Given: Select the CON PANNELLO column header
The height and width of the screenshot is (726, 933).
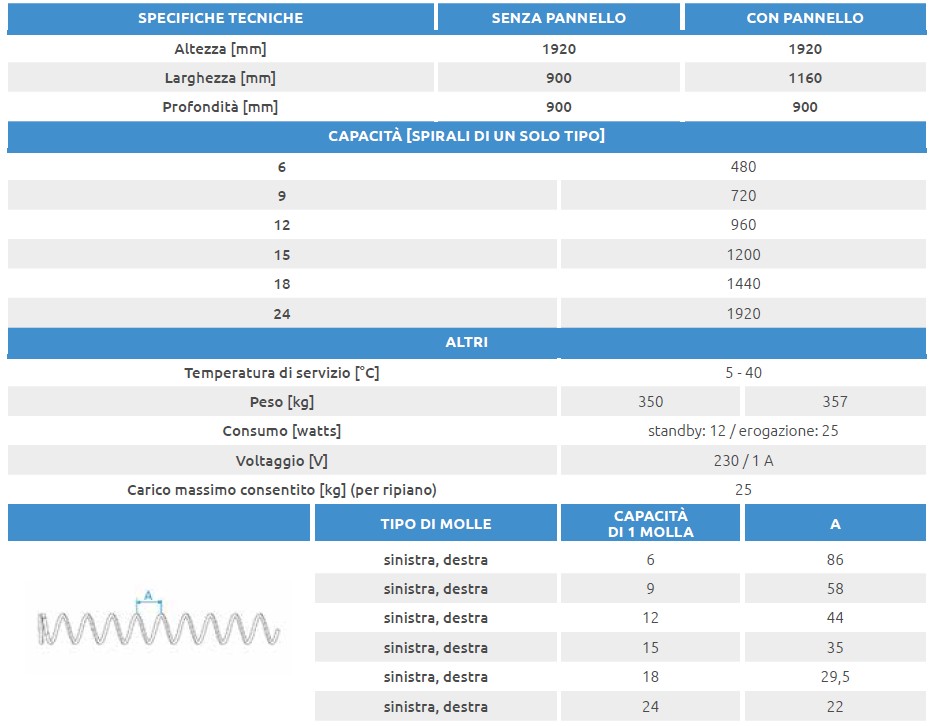Looking at the screenshot, I should point(805,18).
